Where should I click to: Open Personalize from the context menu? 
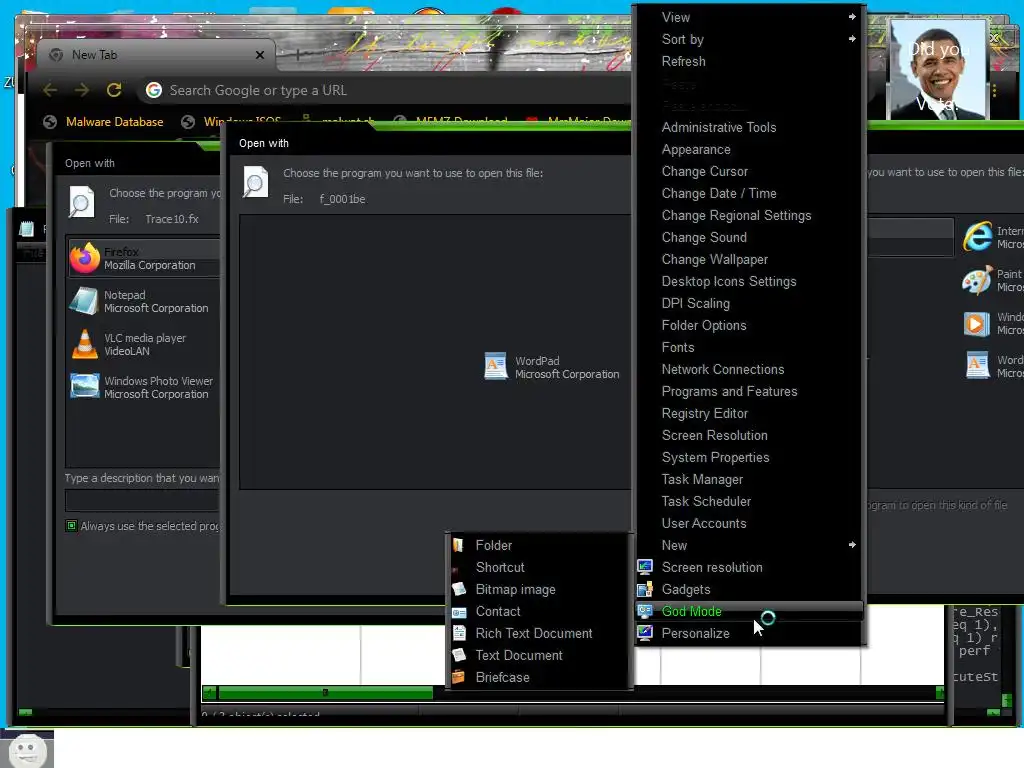(749, 633)
